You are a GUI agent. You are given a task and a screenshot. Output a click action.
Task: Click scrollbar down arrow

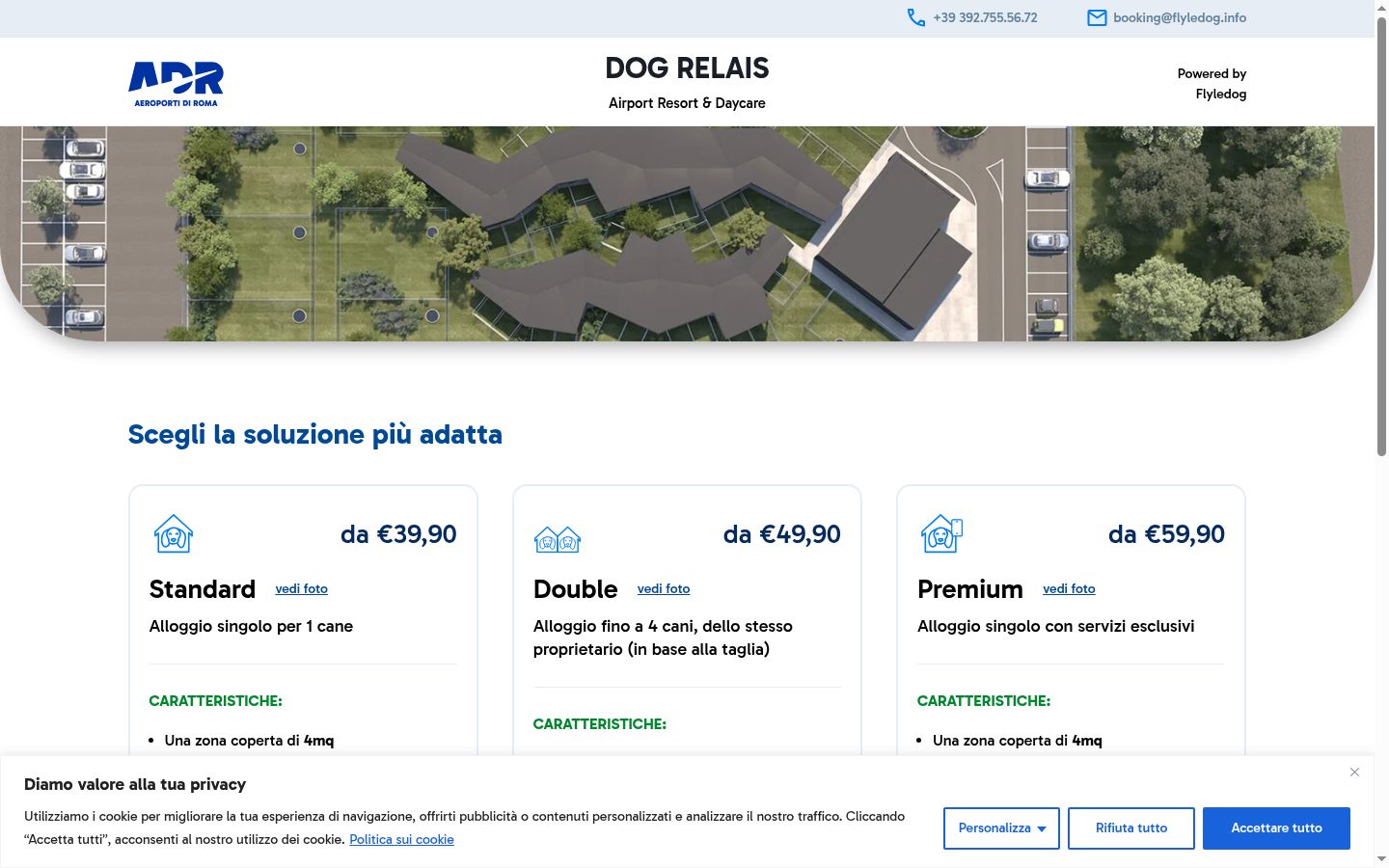click(1381, 858)
